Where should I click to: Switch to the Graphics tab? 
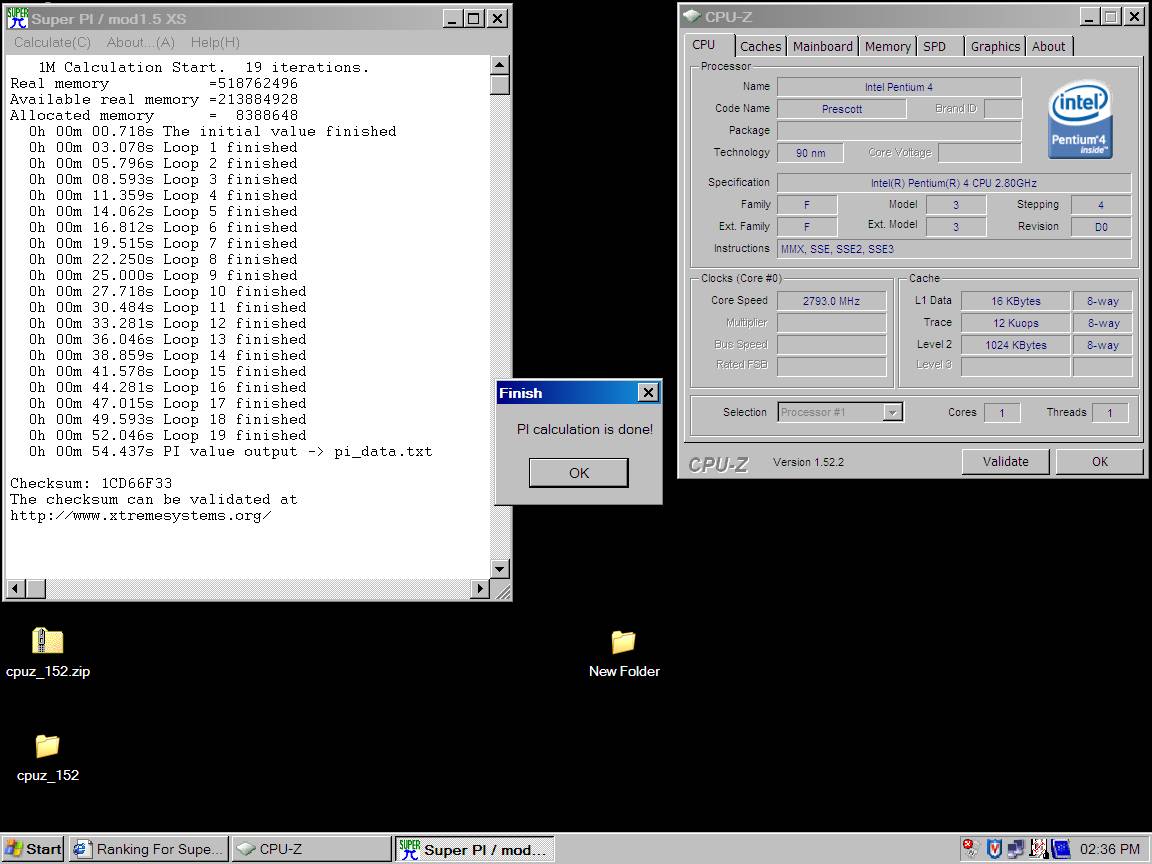pyautogui.click(x=995, y=46)
